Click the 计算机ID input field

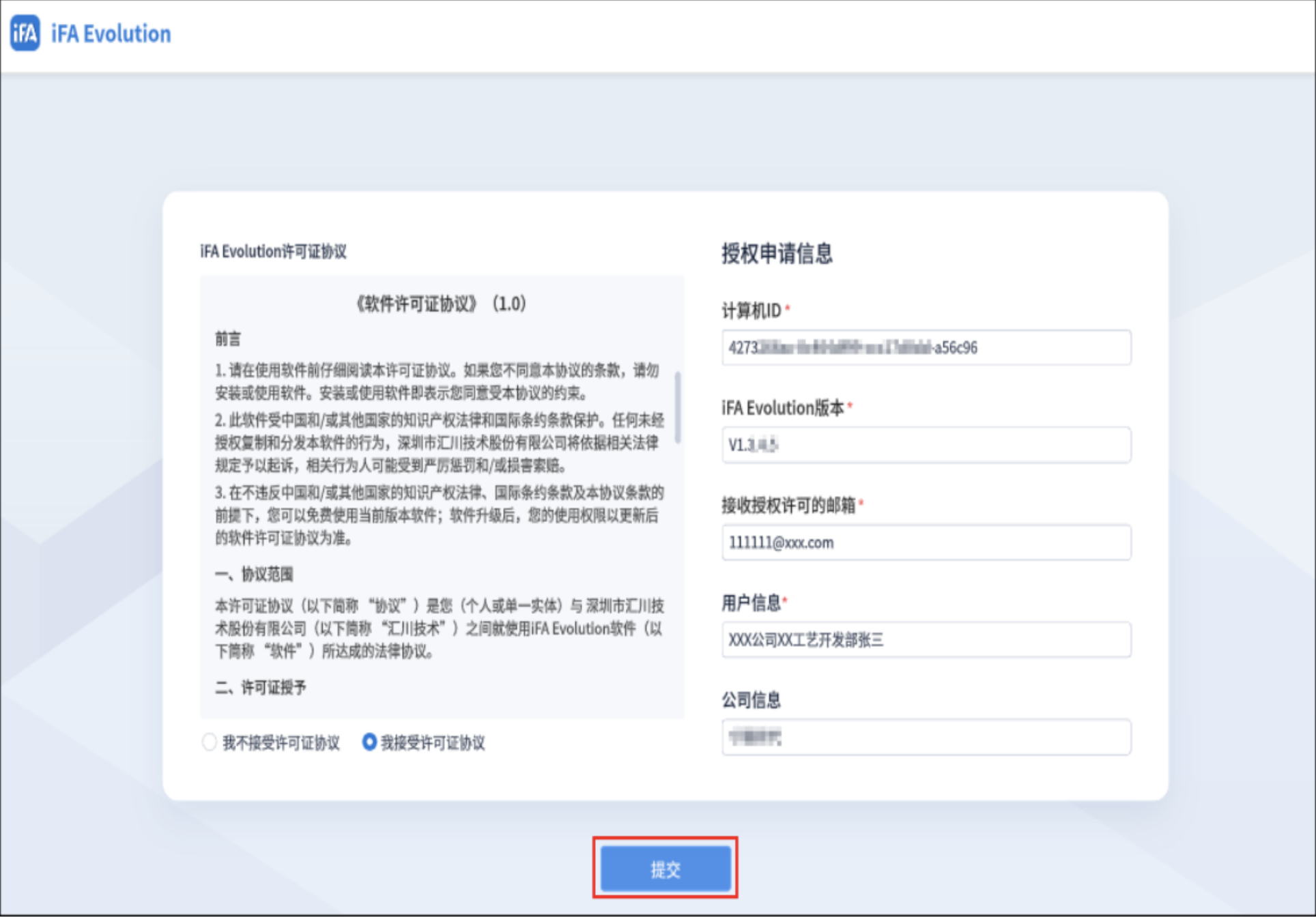point(926,348)
